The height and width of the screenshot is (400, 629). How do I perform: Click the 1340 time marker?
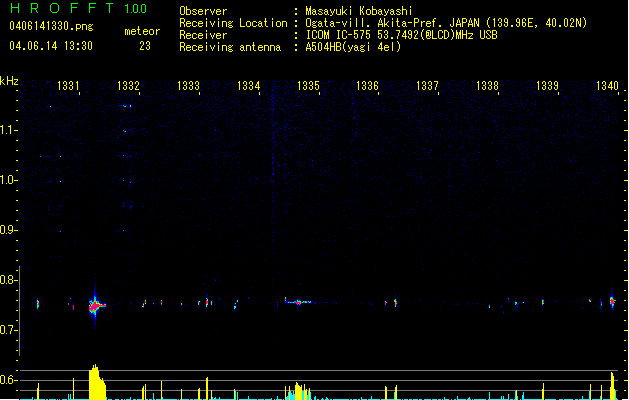point(607,85)
